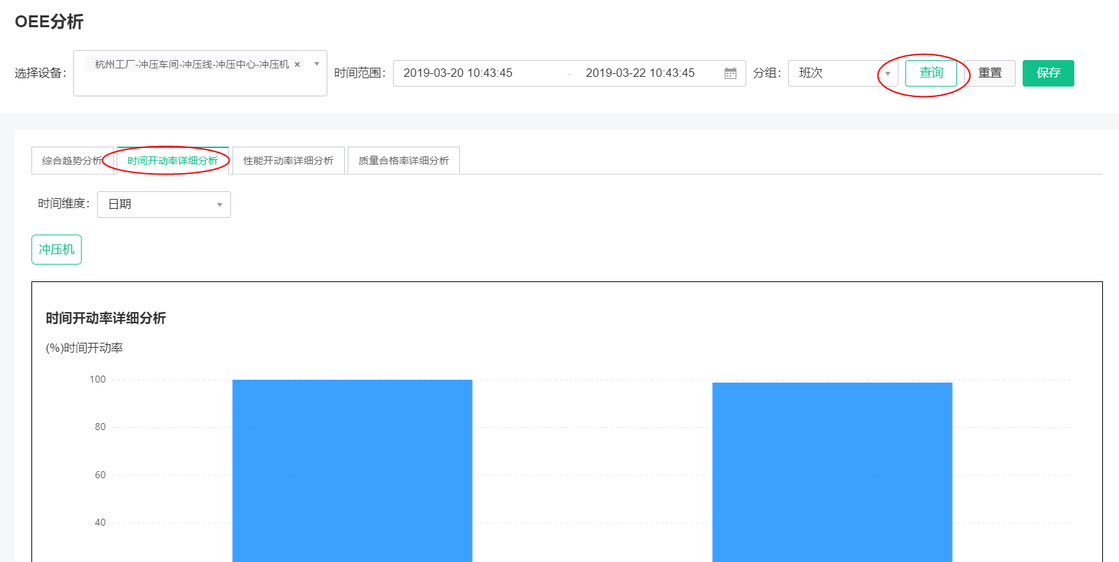
Task: Click the 时间开动率详细分析 chart heading
Action: [106, 318]
